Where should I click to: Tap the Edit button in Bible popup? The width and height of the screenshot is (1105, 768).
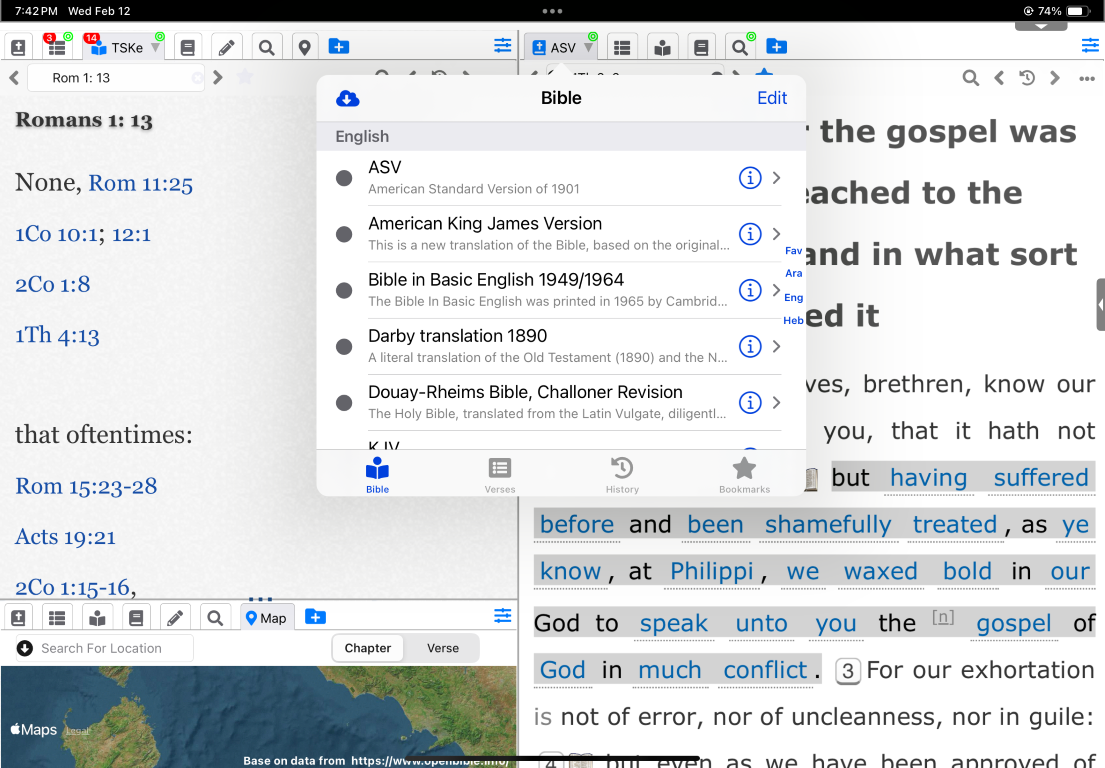pos(771,98)
